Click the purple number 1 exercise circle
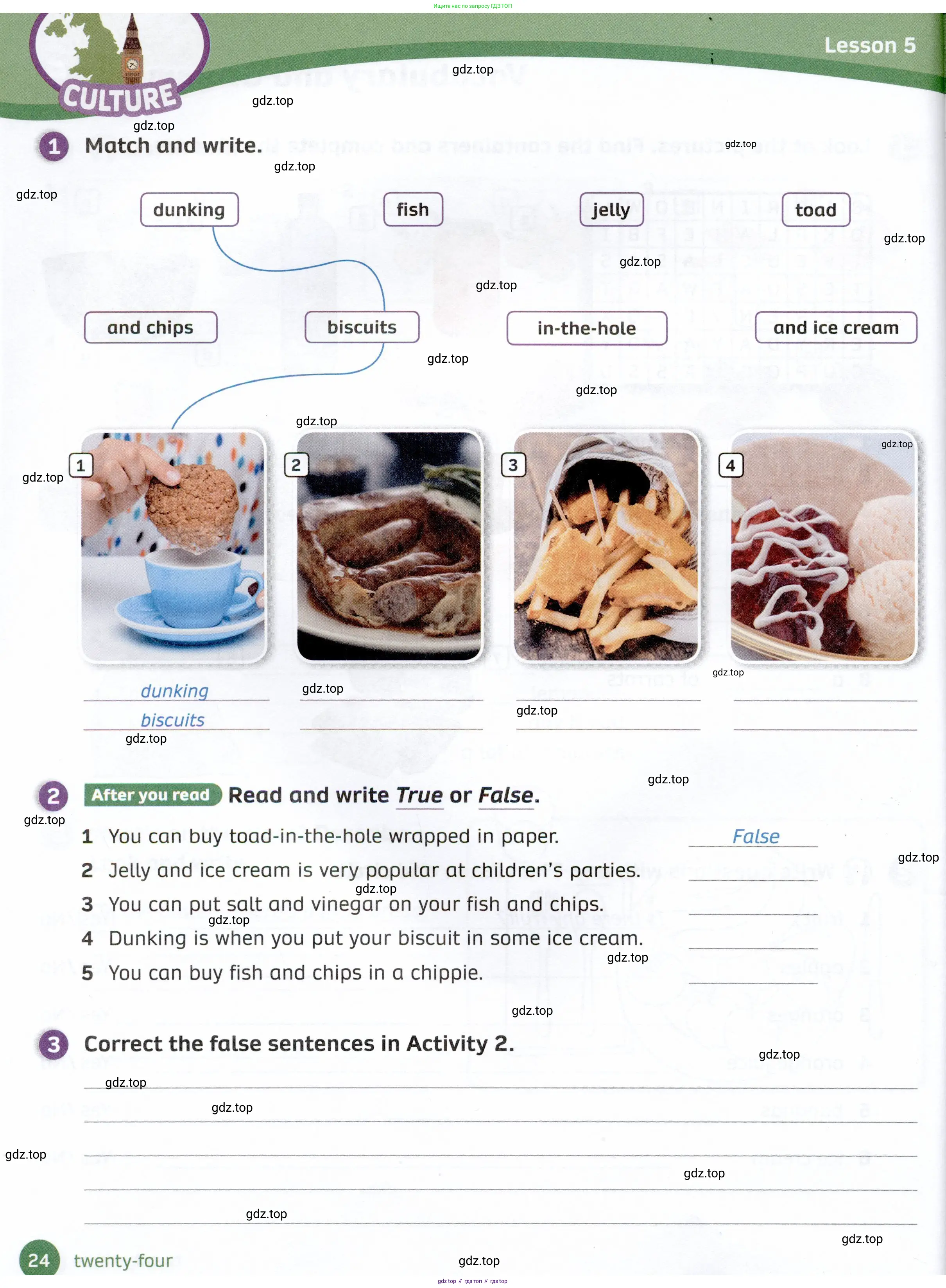The image size is (946, 1288). click(x=54, y=147)
